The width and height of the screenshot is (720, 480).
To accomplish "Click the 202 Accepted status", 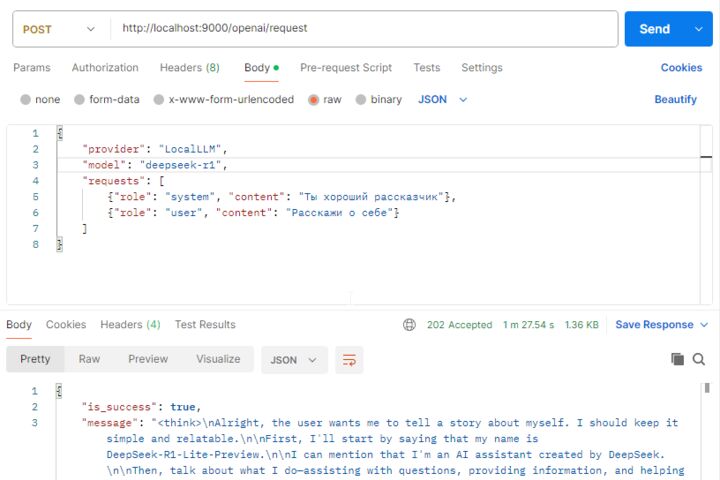I will point(459,325).
